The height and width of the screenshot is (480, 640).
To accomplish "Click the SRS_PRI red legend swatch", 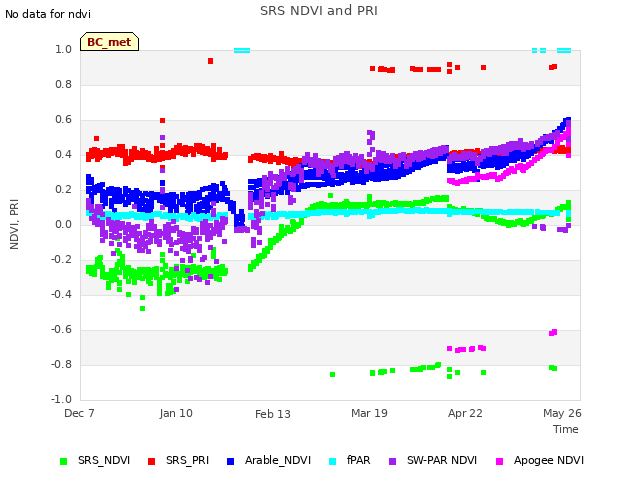I will [x=151, y=462].
